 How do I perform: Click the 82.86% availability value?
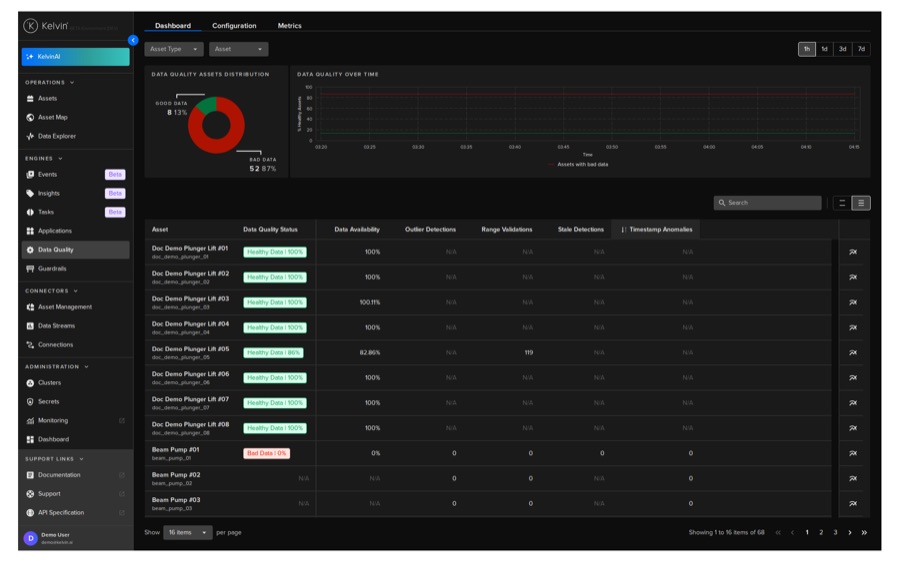(370, 353)
